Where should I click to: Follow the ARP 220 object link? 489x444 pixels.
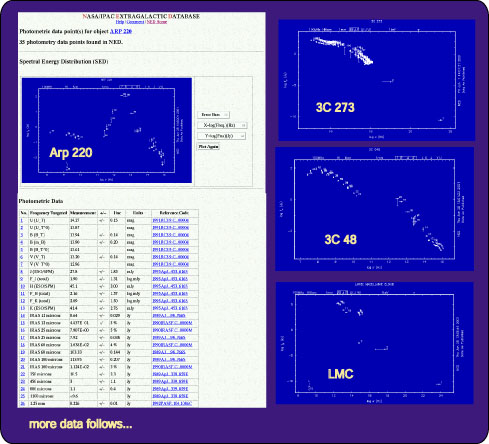[121, 31]
